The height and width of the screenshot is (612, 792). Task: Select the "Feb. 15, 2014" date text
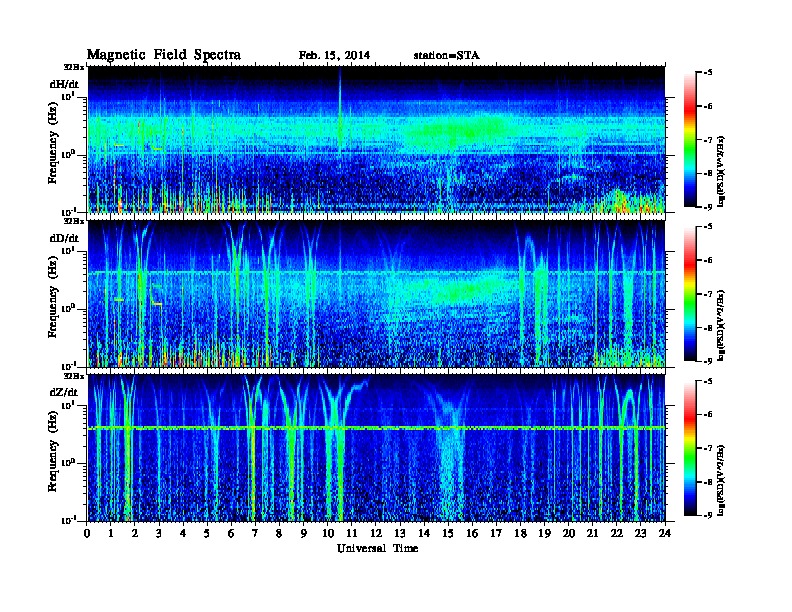[x=334, y=56]
